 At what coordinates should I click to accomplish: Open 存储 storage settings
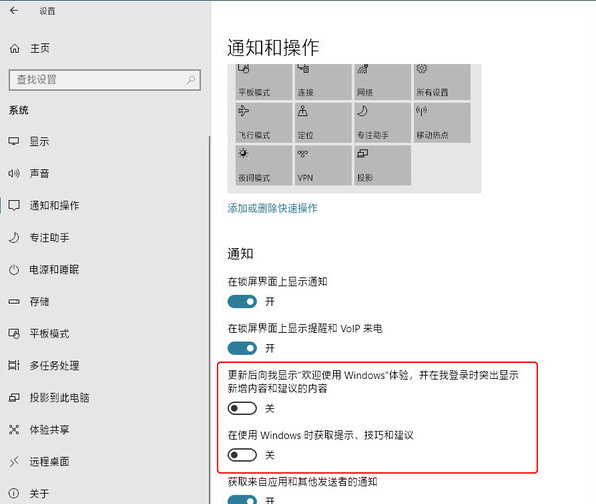click(105, 302)
